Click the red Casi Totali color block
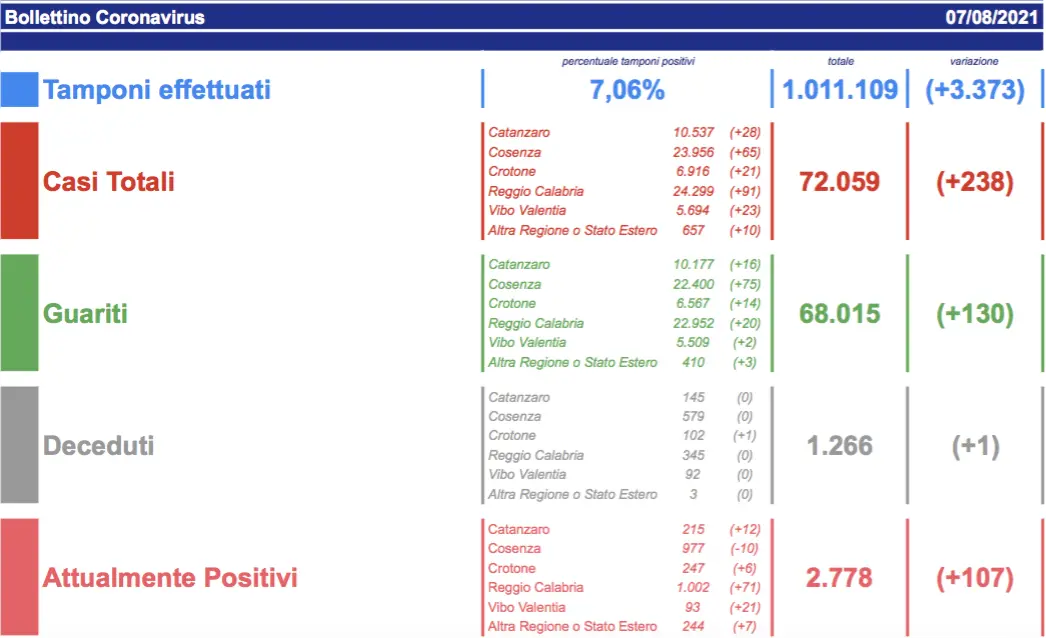This screenshot has height=638, width=1046. tap(20, 181)
